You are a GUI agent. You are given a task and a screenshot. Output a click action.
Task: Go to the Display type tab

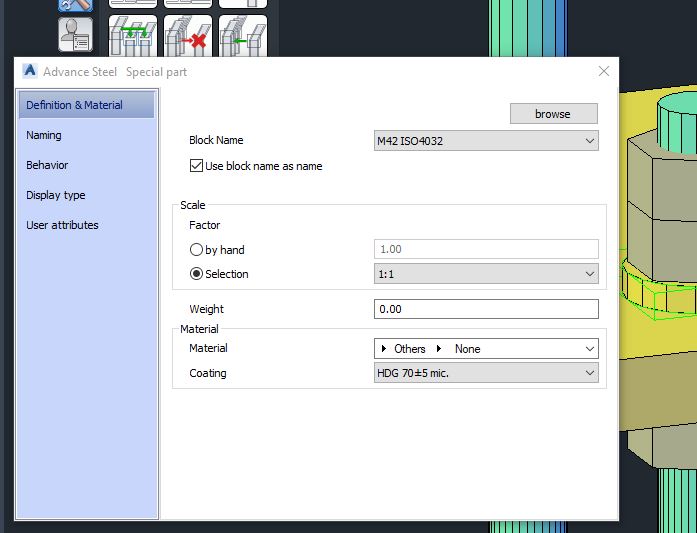pyautogui.click(x=87, y=195)
